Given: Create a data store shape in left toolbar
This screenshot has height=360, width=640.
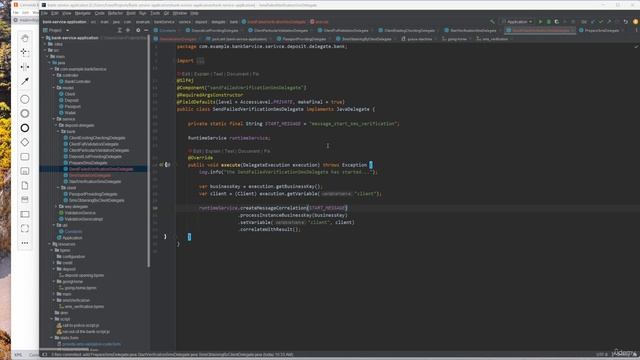Looking at the screenshot, I should point(25,200).
